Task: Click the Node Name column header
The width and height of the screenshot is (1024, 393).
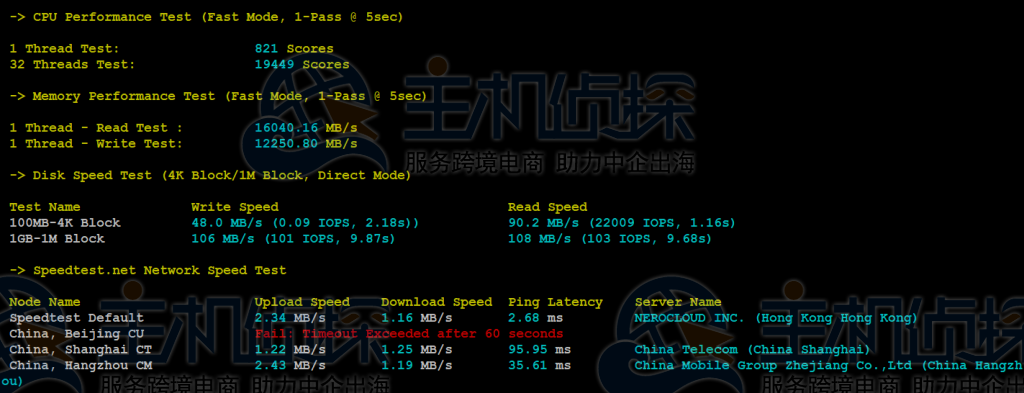Action: [x=45, y=302]
